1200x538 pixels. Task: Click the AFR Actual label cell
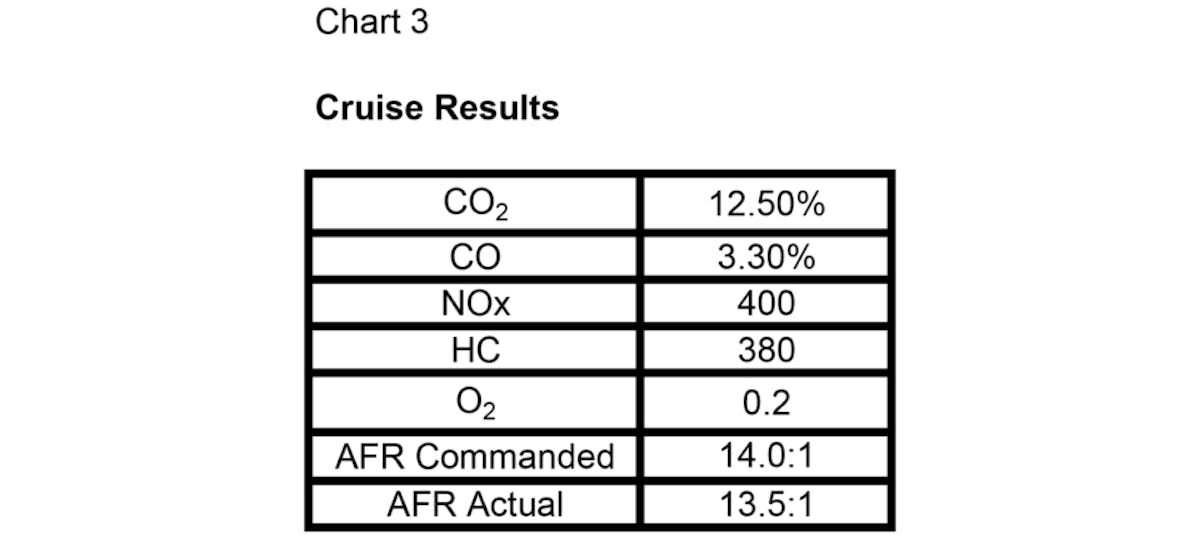(x=475, y=503)
